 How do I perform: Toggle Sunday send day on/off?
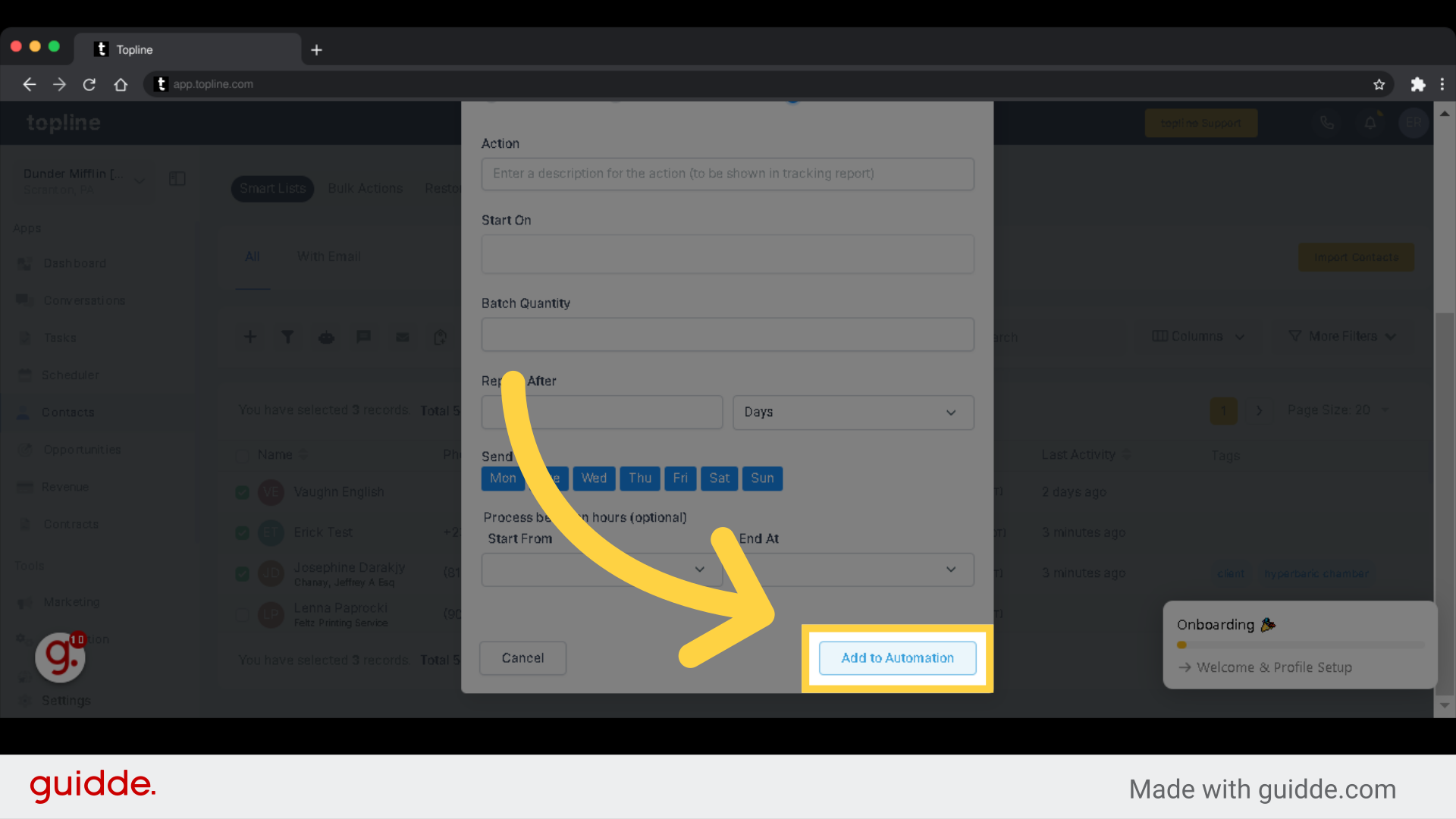pyautogui.click(x=762, y=478)
